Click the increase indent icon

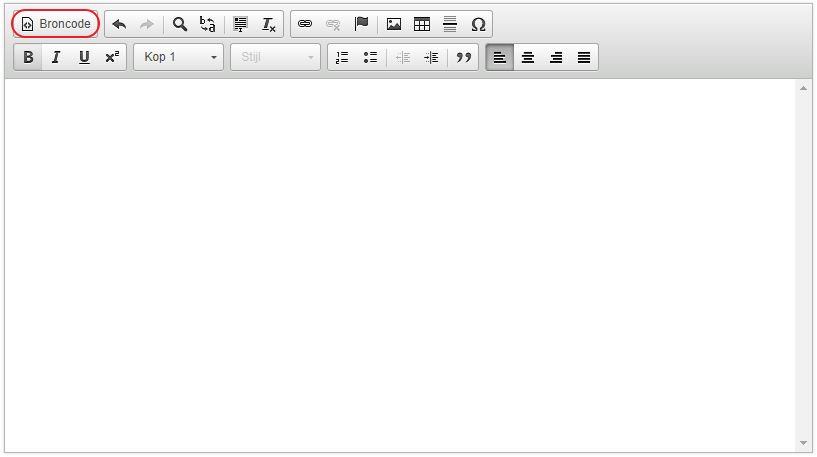coord(431,57)
